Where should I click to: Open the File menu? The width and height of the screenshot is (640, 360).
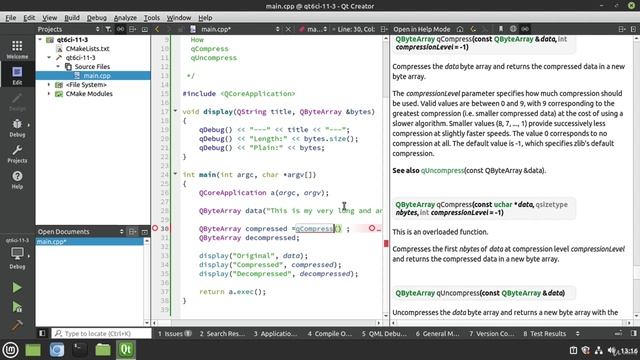pyautogui.click(x=11, y=18)
